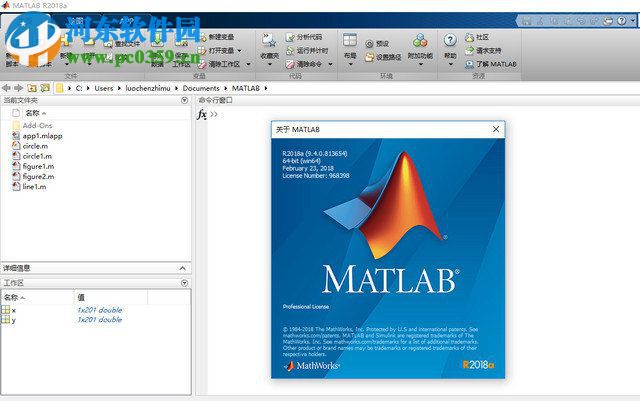The image size is (640, 401).
Task: Select the x variable grid icon in workspace
Action: tap(6, 310)
